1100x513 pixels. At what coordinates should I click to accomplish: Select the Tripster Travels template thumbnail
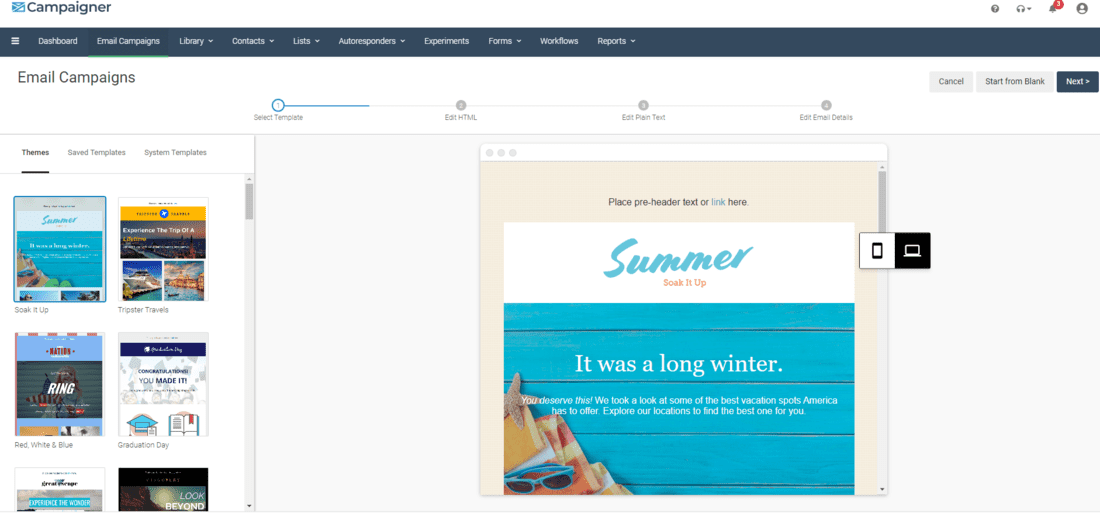tap(163, 249)
